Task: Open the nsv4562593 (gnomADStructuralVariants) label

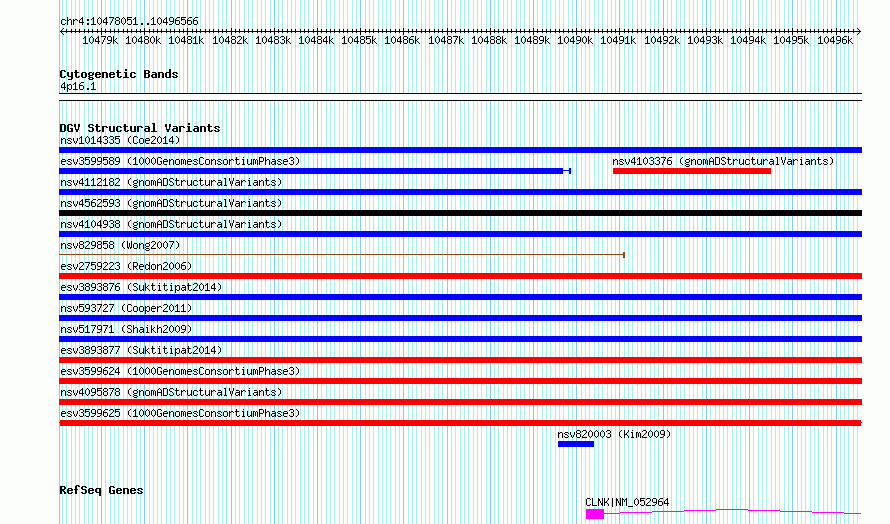Action: click(x=171, y=203)
